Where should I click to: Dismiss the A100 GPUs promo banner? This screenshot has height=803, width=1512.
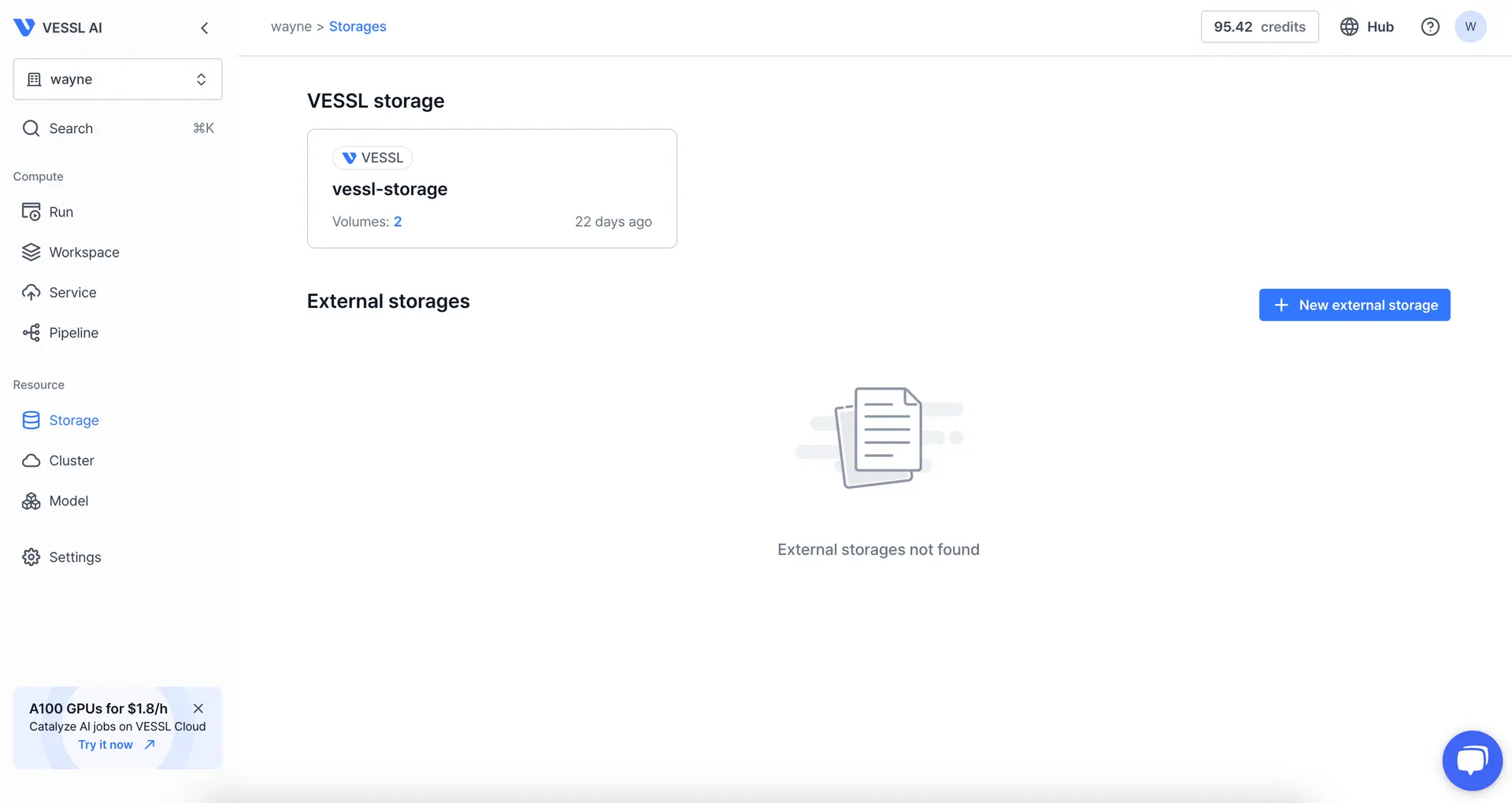click(198, 709)
